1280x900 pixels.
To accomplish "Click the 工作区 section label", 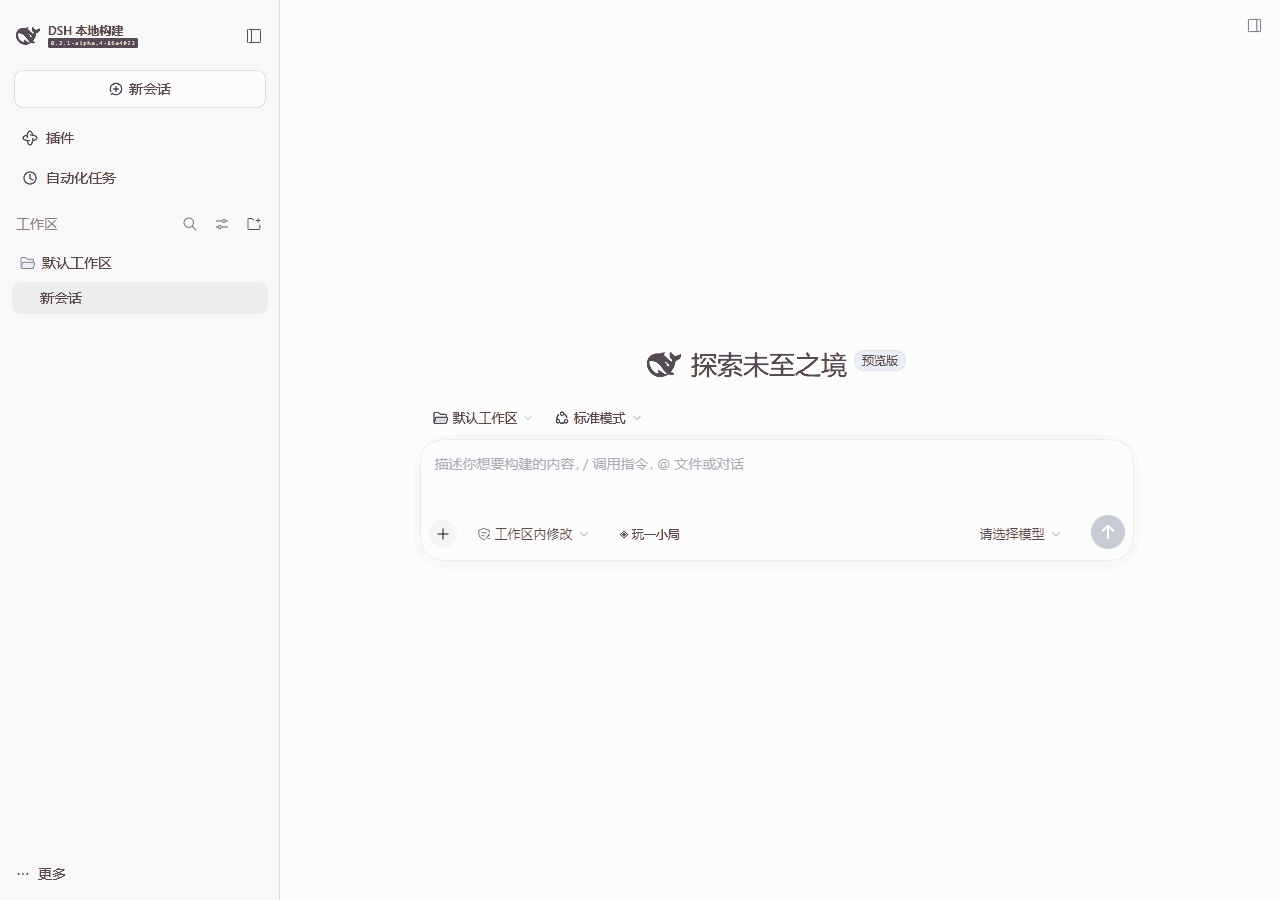I will (37, 224).
